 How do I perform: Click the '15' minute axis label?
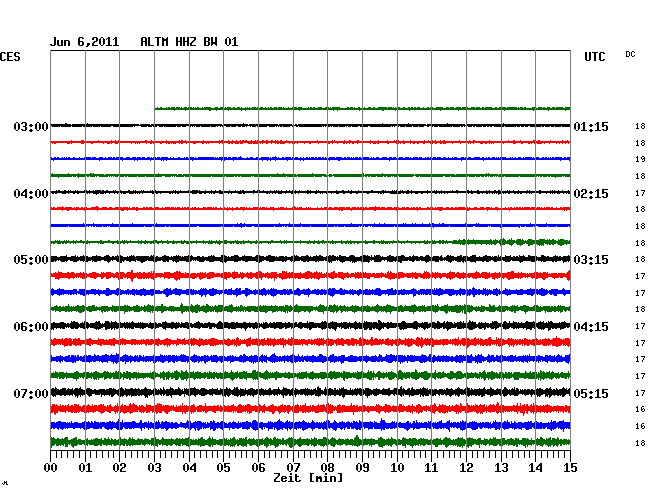tap(570, 467)
